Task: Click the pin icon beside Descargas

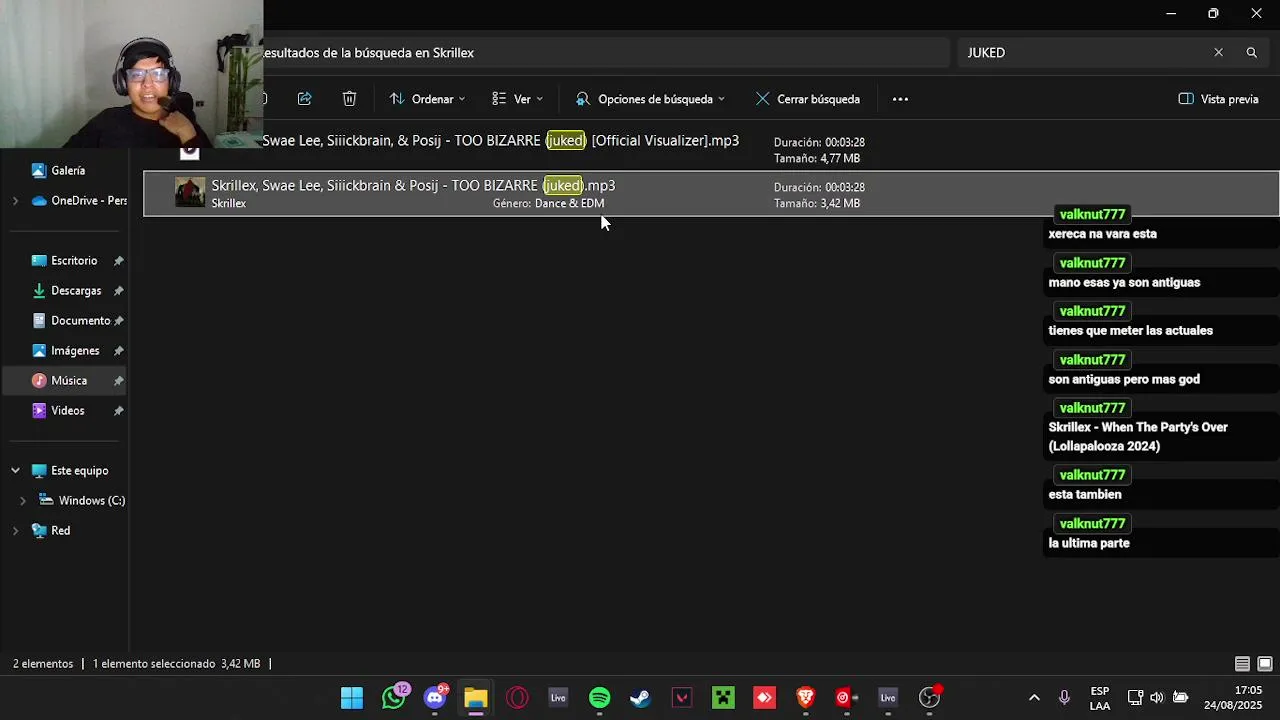Action: click(118, 291)
